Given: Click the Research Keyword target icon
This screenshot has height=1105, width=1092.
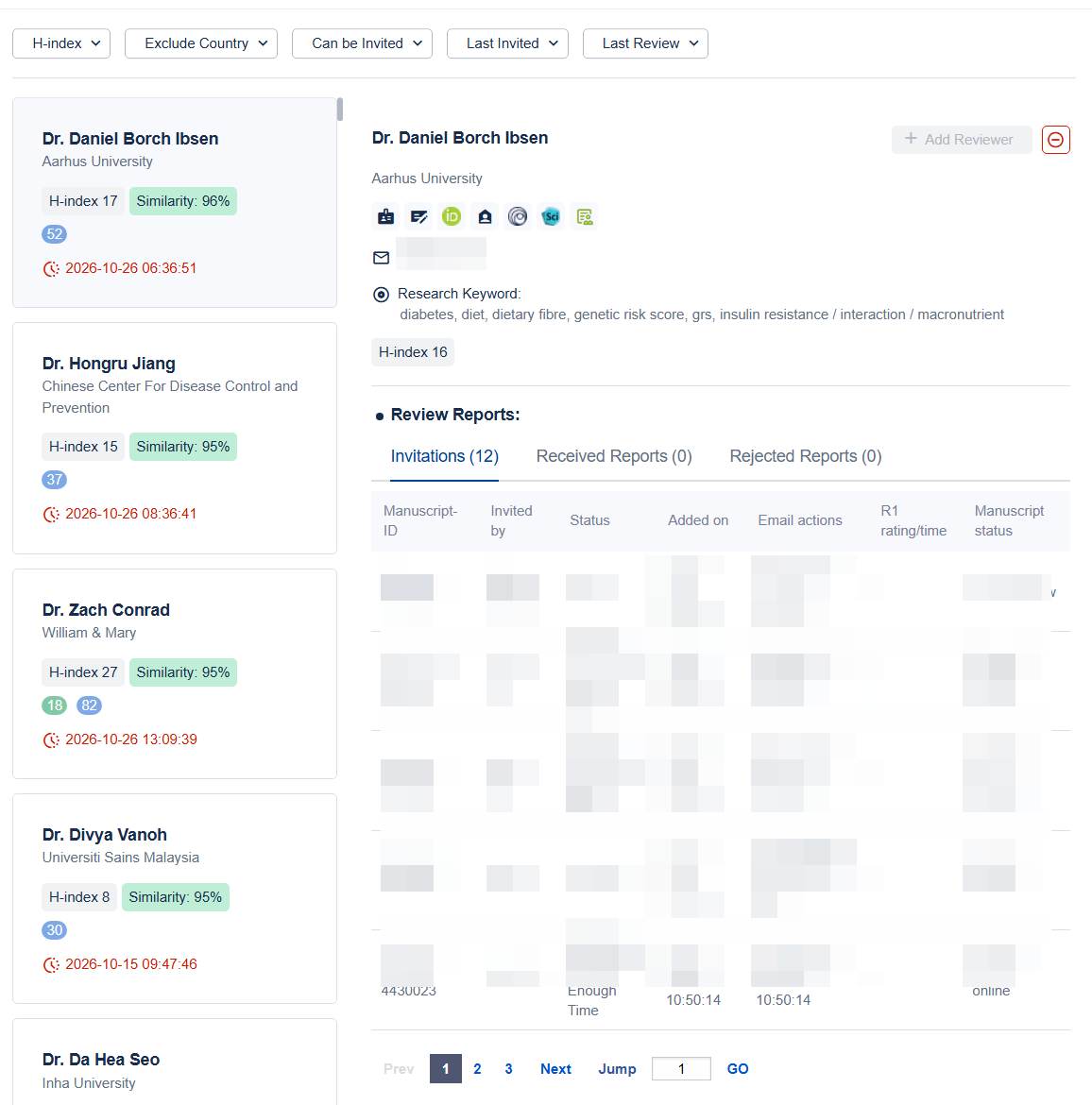Looking at the screenshot, I should (381, 295).
